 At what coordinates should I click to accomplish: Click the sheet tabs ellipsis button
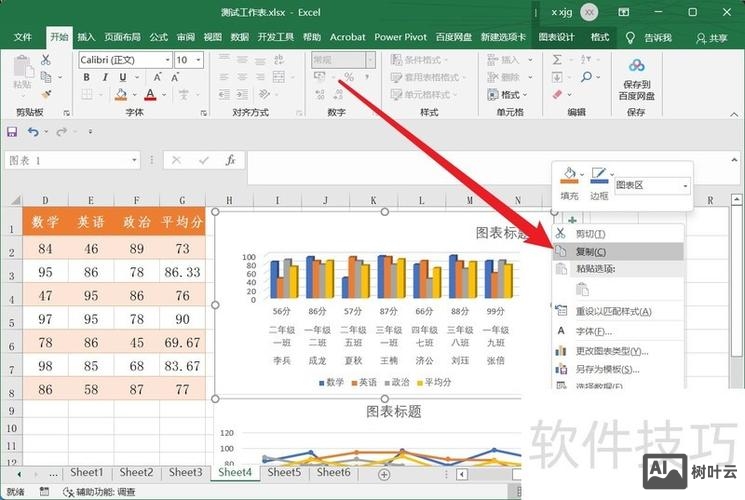tap(54, 474)
